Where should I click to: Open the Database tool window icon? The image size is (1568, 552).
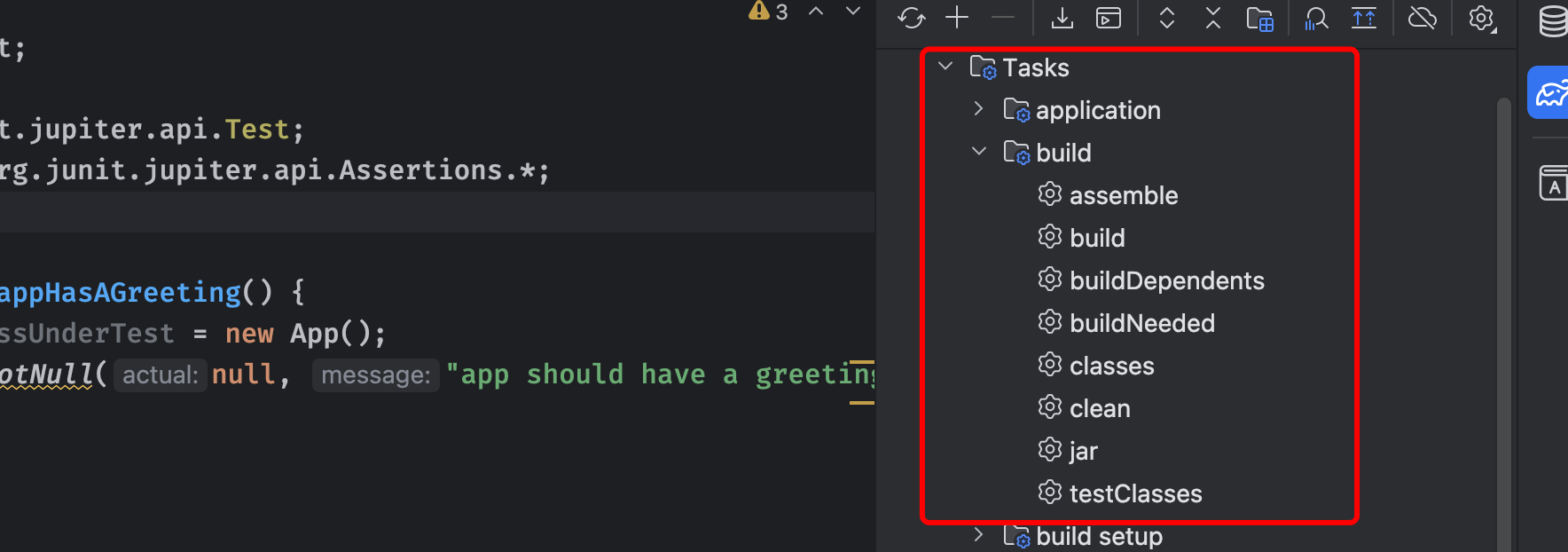(x=1553, y=21)
